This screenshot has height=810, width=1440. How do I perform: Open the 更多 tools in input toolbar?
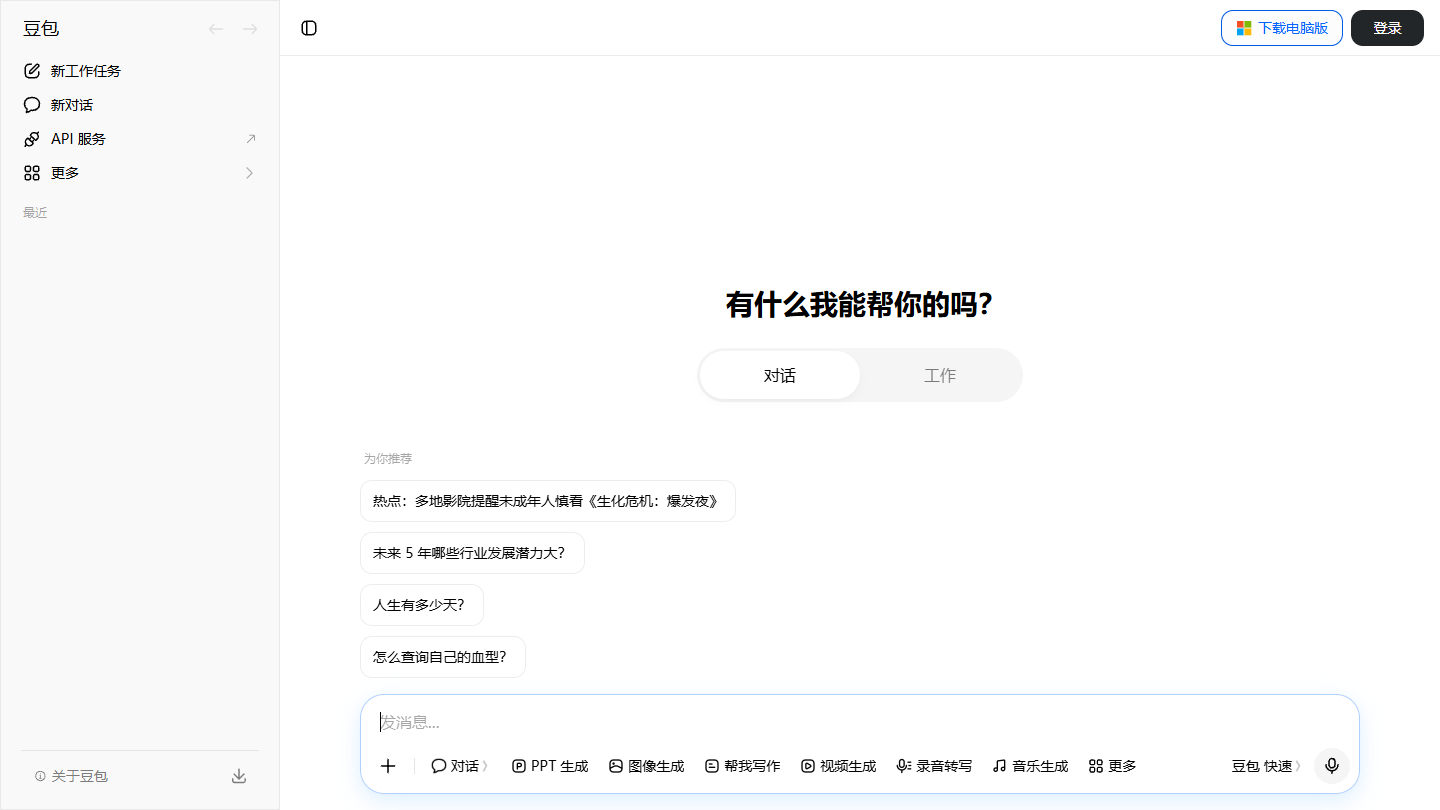[x=1113, y=766]
